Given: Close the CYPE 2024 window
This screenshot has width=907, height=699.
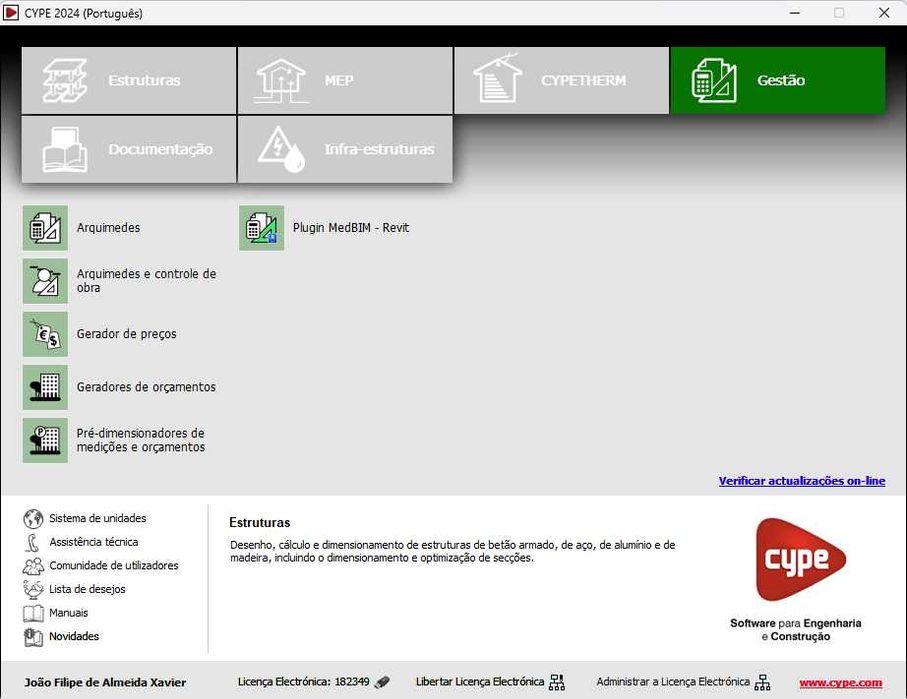Looking at the screenshot, I should click(x=884, y=13).
